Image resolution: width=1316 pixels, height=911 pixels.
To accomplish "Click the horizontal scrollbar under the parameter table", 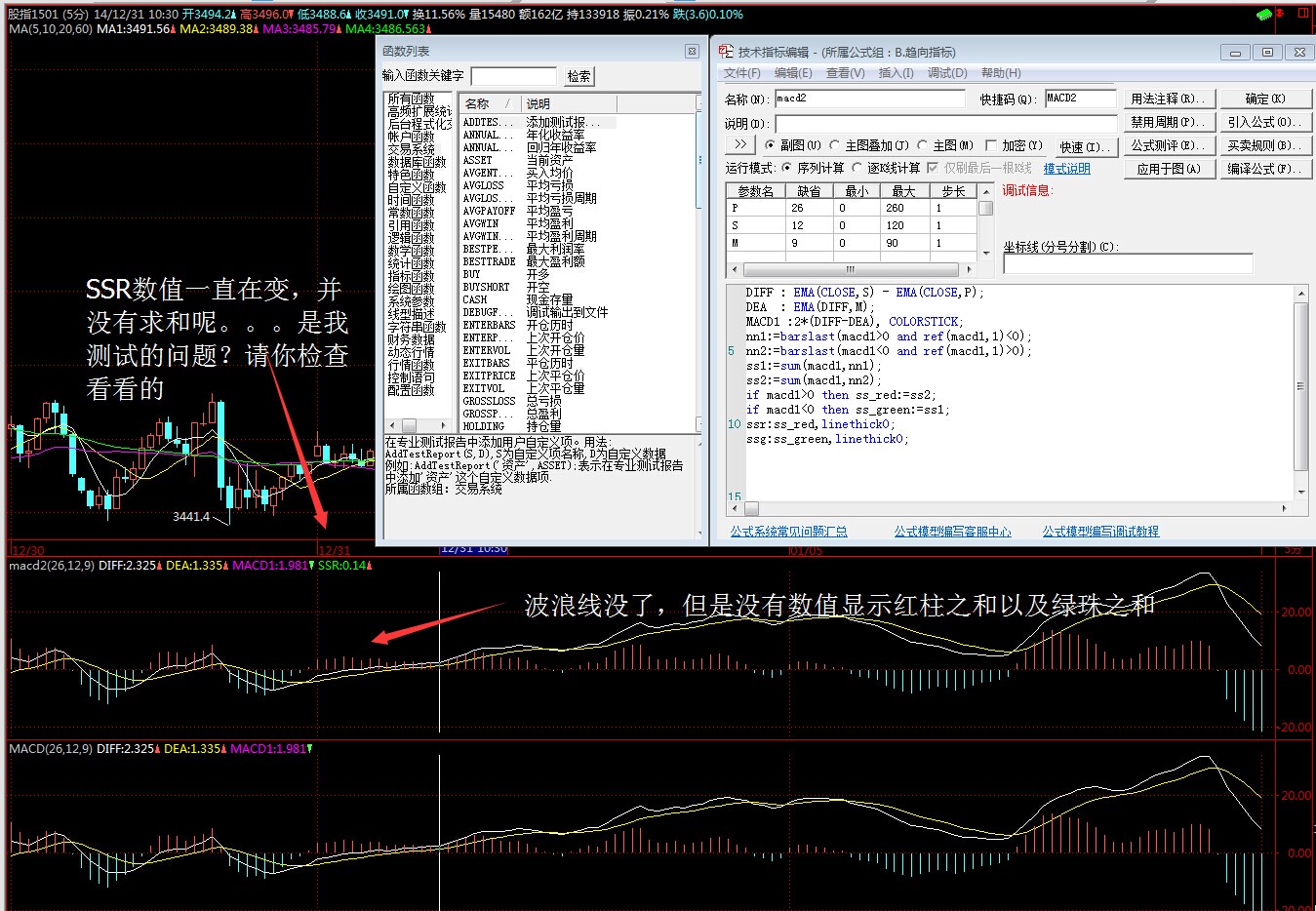I will [851, 269].
